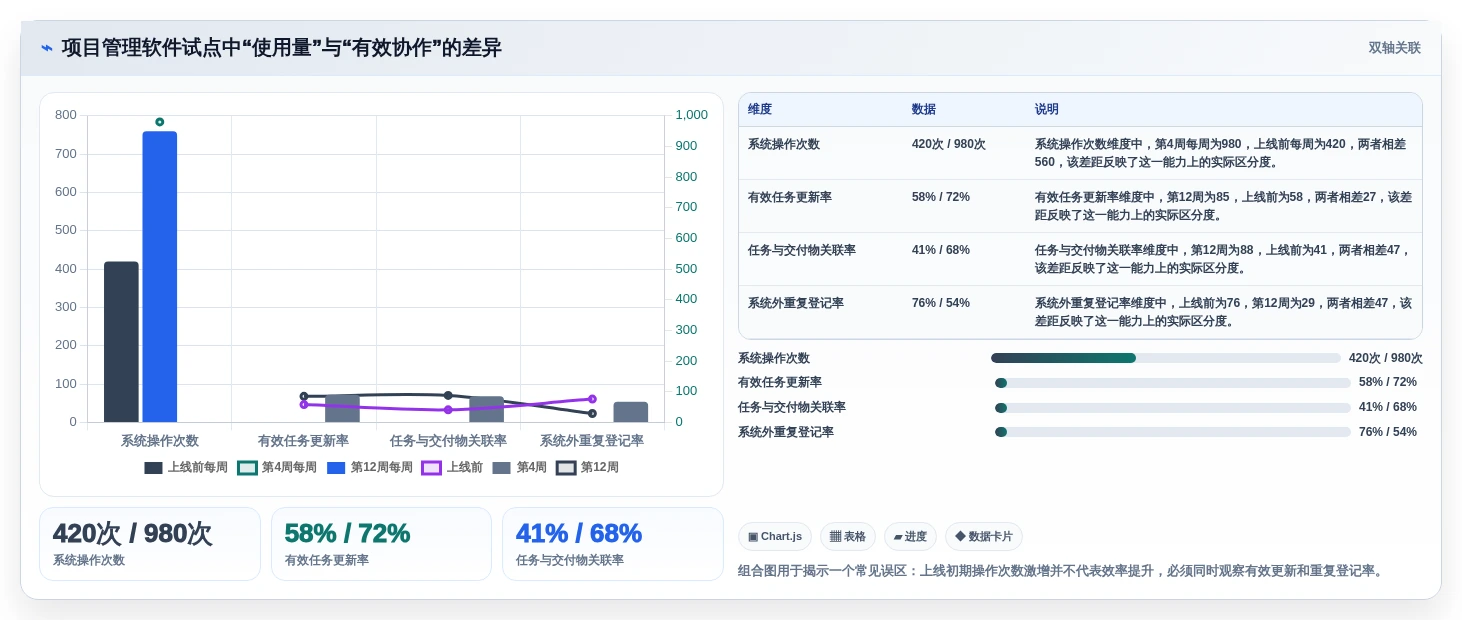Click the 系统操作次数 x-axis label
The image size is (1462, 620).
(160, 440)
